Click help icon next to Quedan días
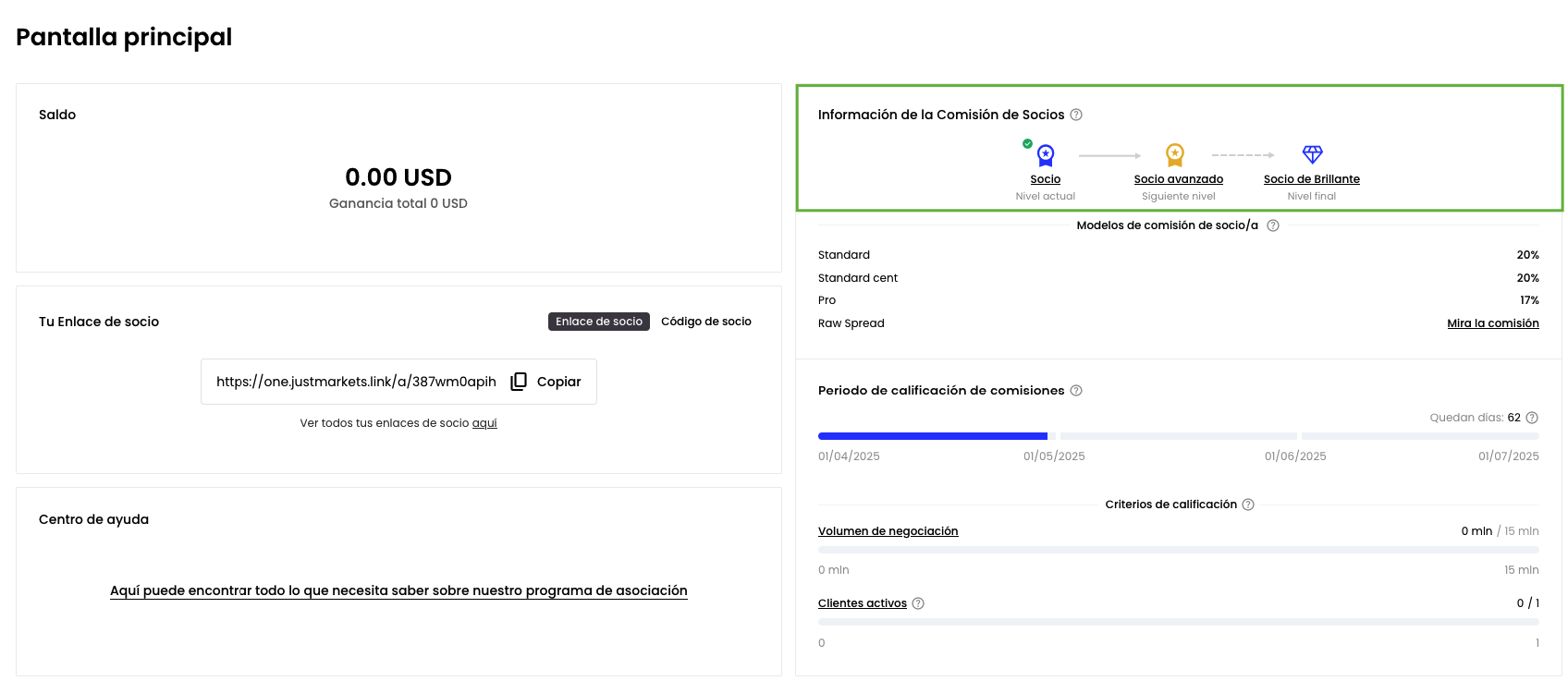Viewport: 1568px width, 681px height. (1532, 418)
